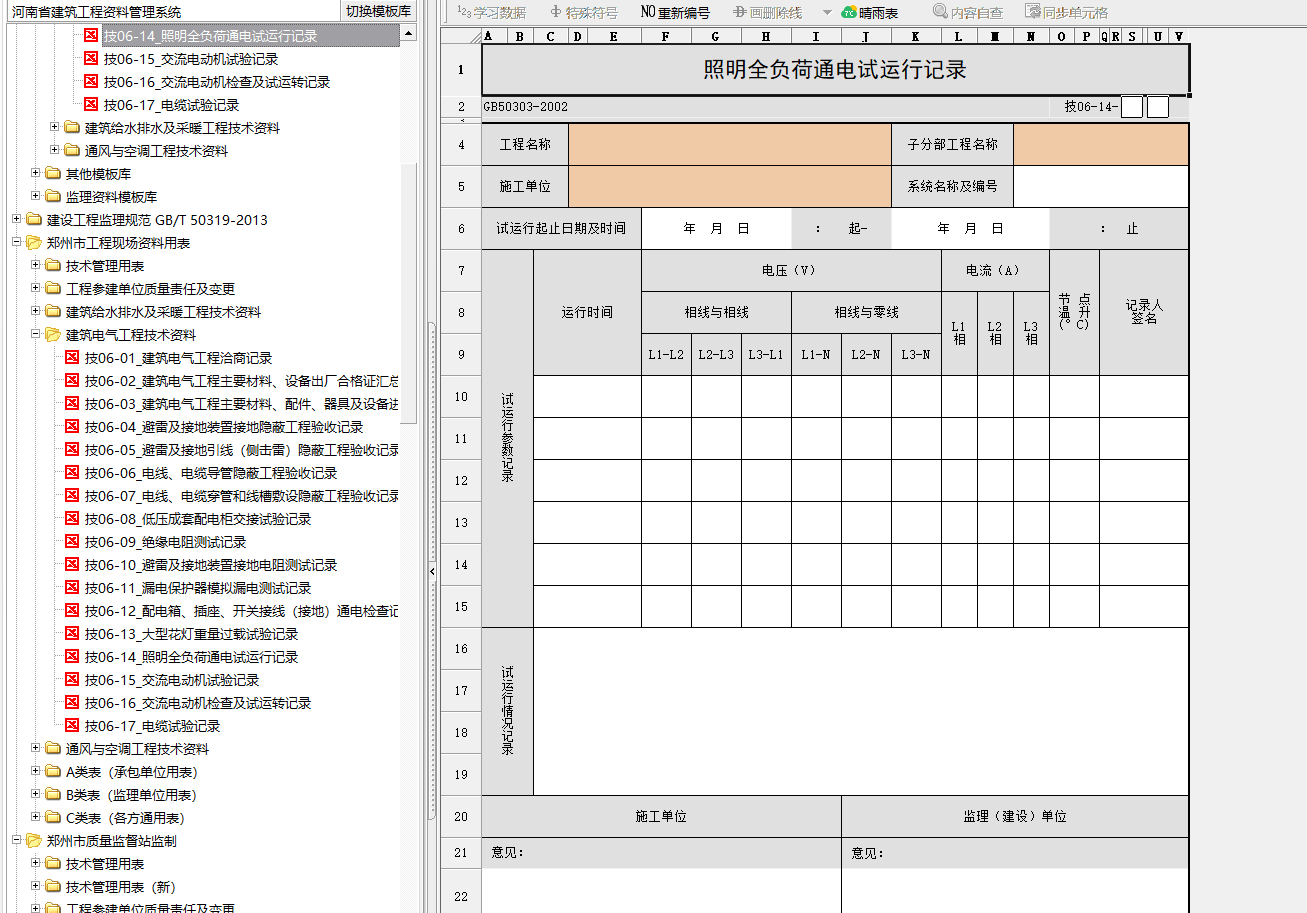Screen dimensions: 1307x913
Task: Click the file icon of 技06-09_绝缘电阻测试记录
Action: (x=72, y=542)
